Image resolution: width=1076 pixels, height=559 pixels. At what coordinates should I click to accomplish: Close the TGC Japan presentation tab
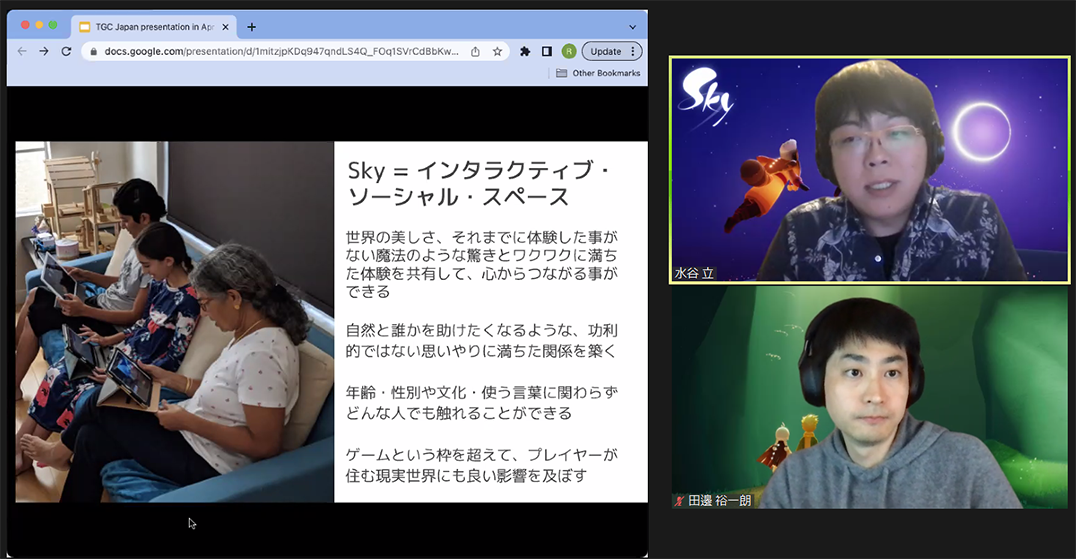click(225, 27)
